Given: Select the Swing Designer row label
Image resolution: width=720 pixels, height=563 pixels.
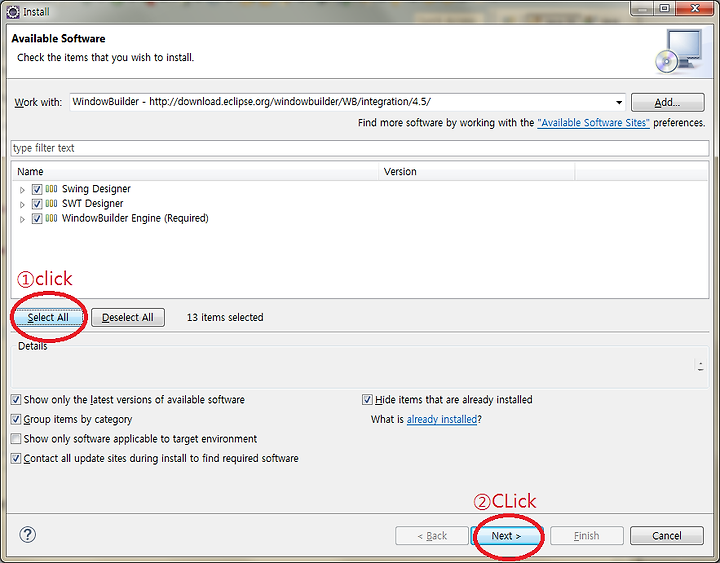Looking at the screenshot, I should click(x=96, y=189).
